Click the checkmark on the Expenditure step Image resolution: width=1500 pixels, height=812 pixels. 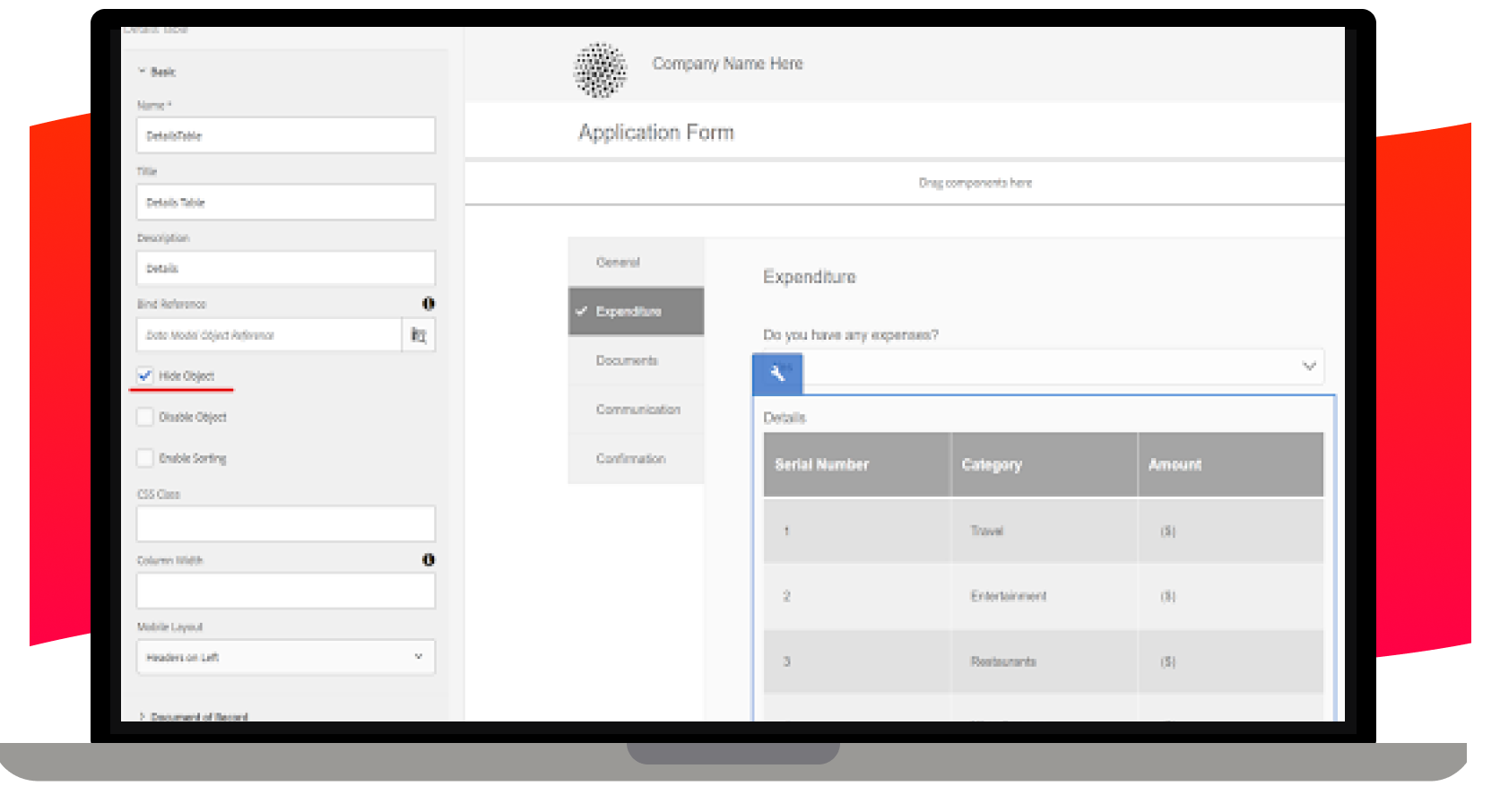pos(581,312)
